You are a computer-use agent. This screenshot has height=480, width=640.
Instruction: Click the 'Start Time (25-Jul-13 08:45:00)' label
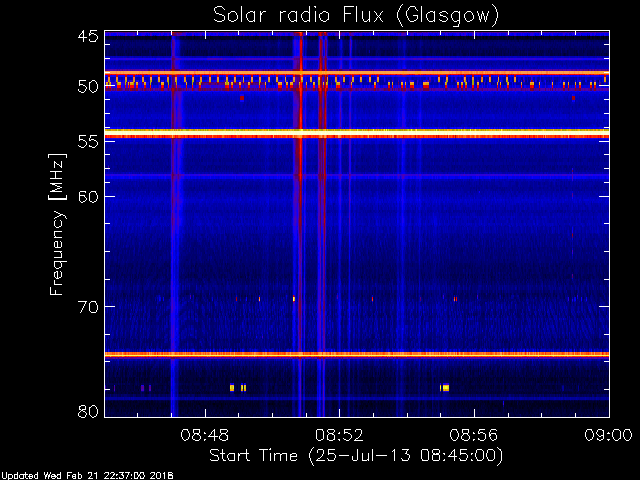click(356, 456)
